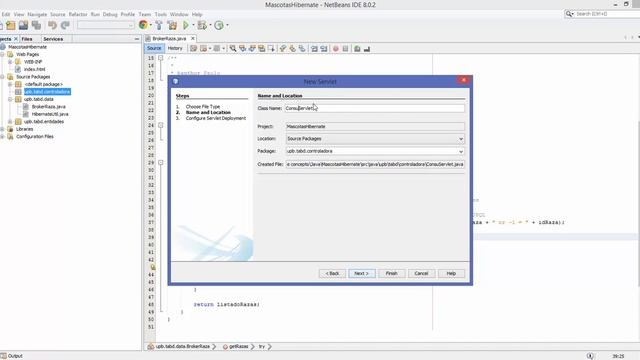Click the Redo toolbar icon
Screen dimensions: 640x360
point(65,25)
